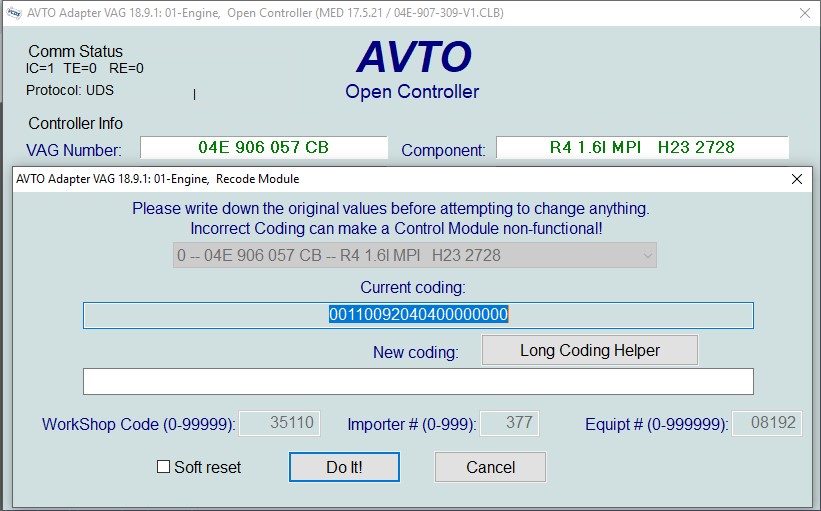Click the Do It! button
821x511 pixels.
(x=344, y=467)
